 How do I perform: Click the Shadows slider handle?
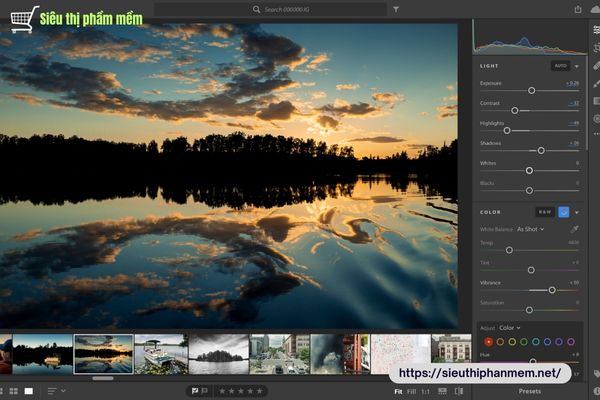click(541, 150)
